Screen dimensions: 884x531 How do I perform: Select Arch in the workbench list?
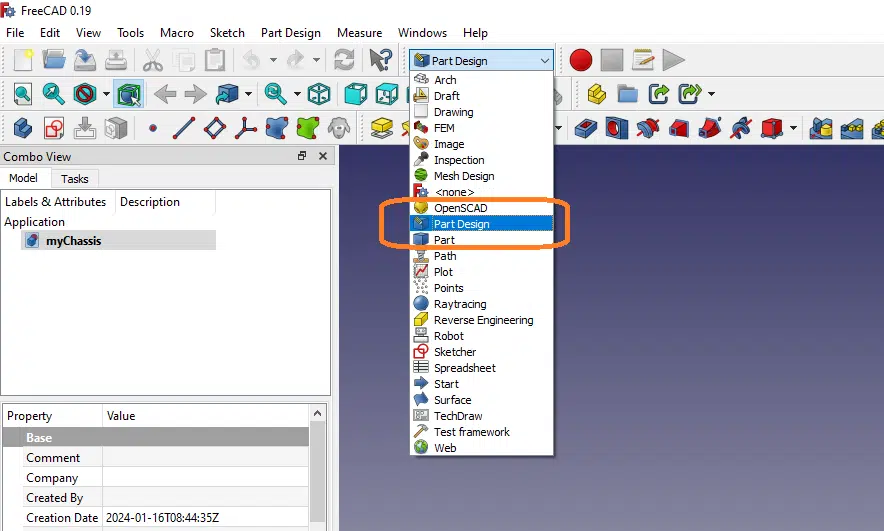(x=481, y=80)
